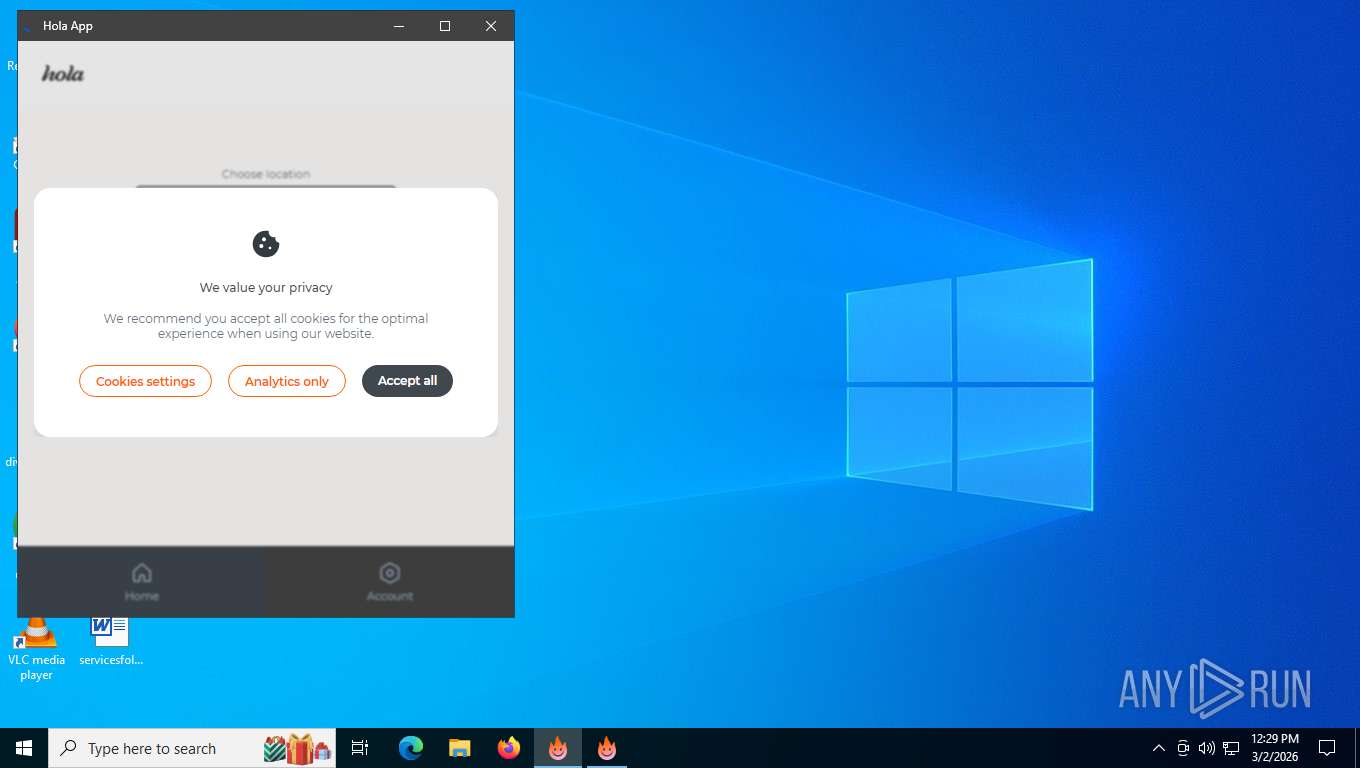Viewport: 1360px width, 768px height.
Task: Choose Analytics only cookies
Action: click(287, 381)
